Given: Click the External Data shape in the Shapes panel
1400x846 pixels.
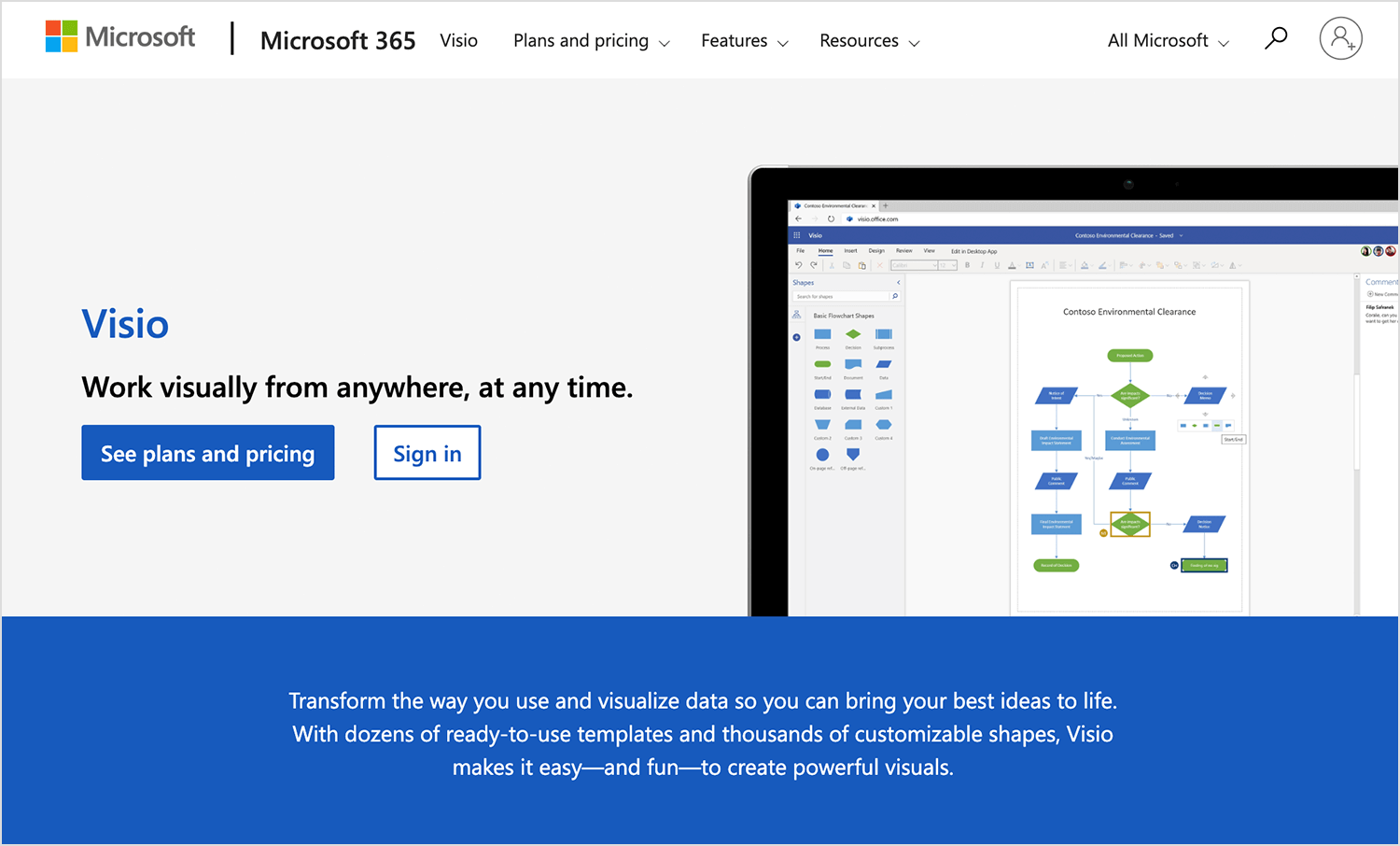Looking at the screenshot, I should pyautogui.click(x=853, y=394).
